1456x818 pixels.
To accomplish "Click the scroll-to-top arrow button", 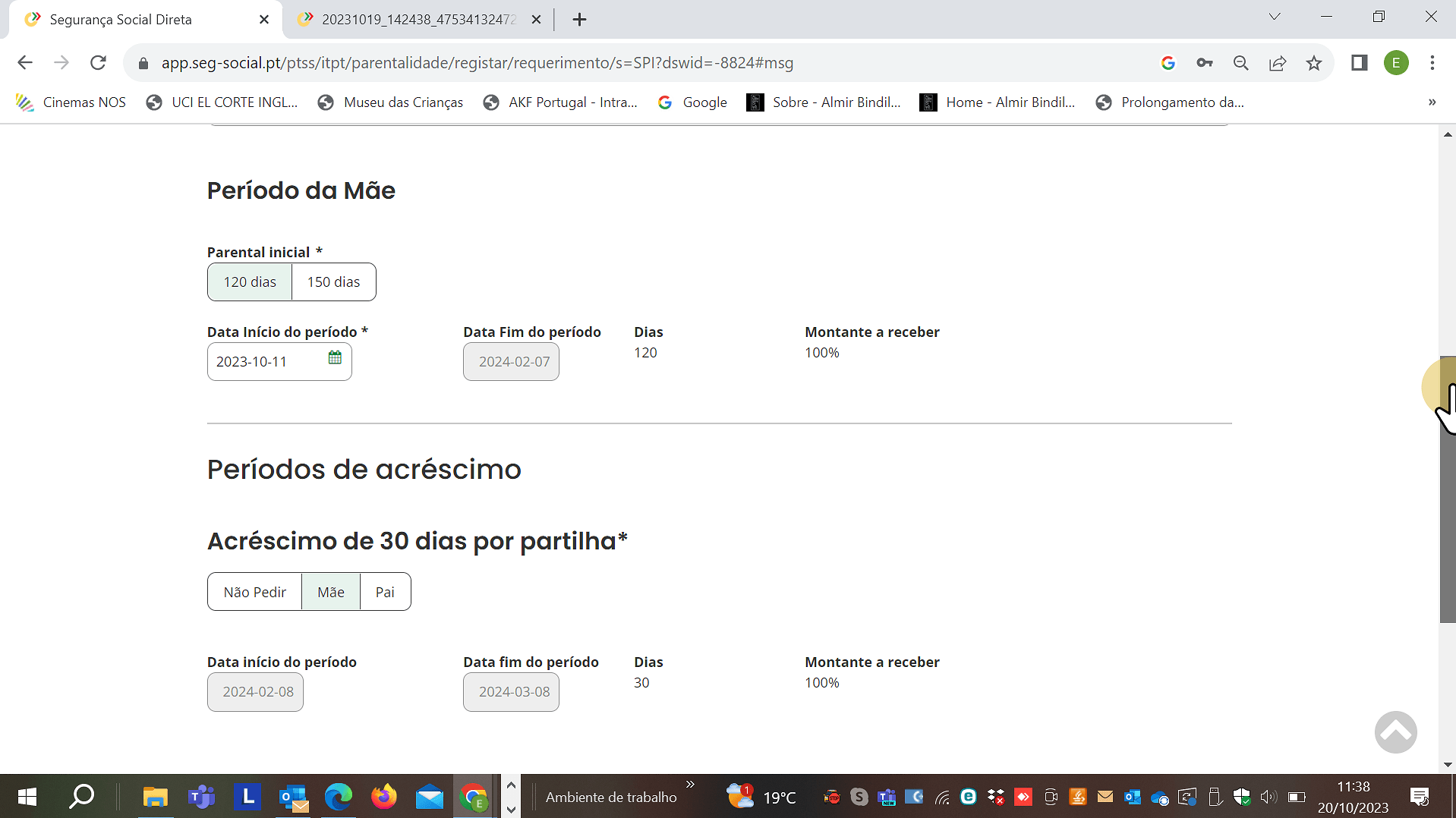I will [1395, 732].
